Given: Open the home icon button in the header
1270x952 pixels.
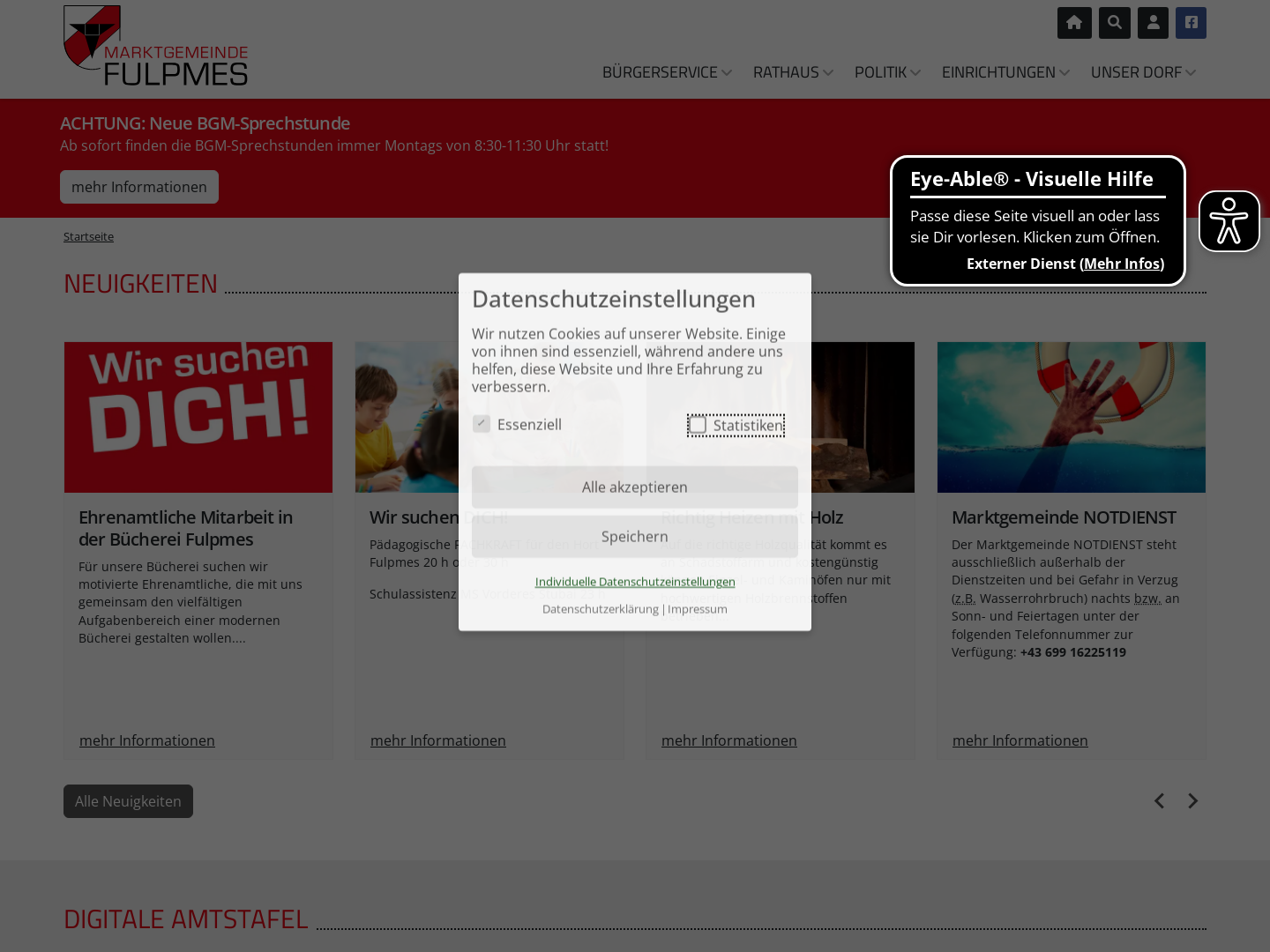Looking at the screenshot, I should [1074, 23].
